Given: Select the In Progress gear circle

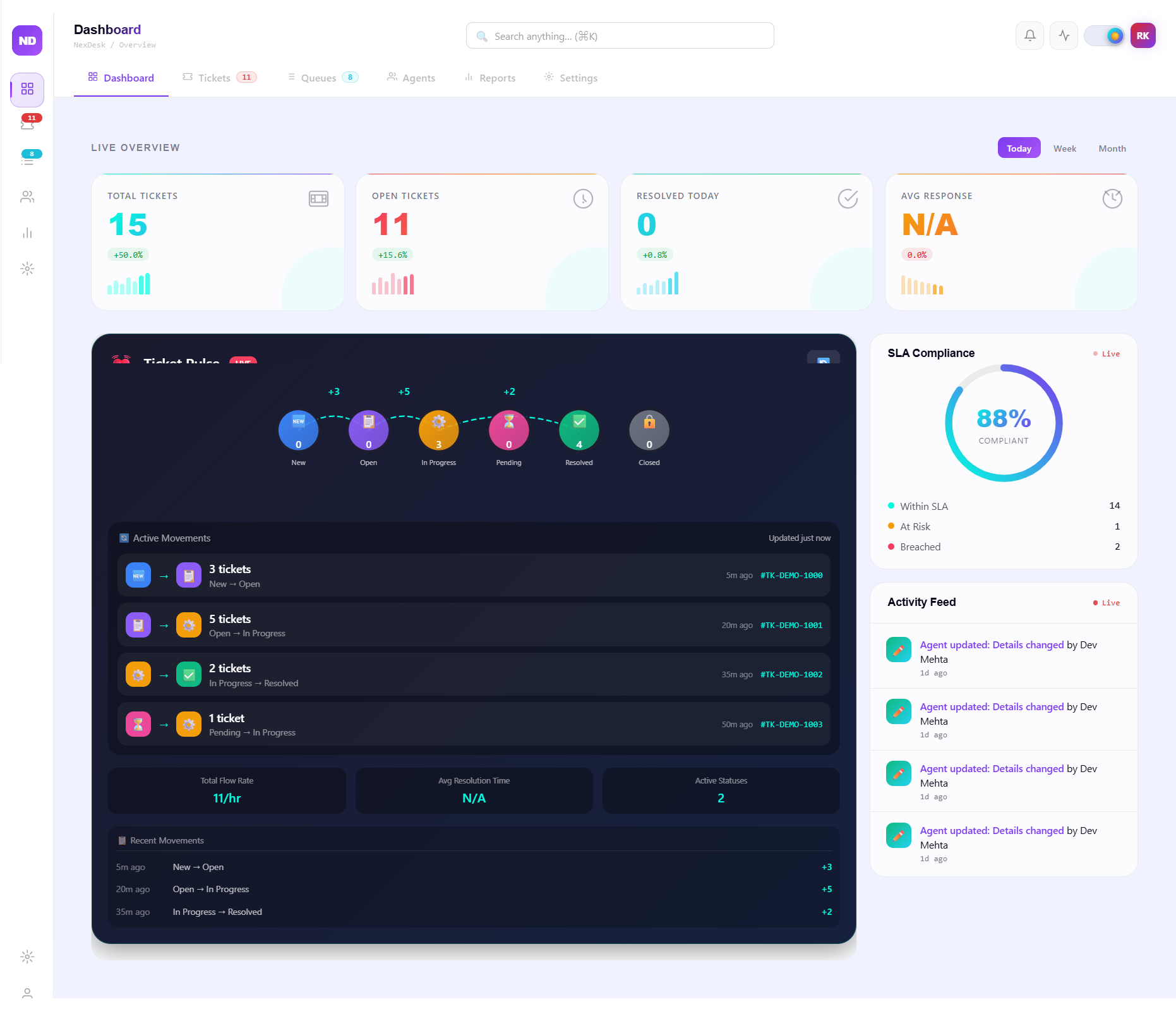Looking at the screenshot, I should tap(438, 430).
